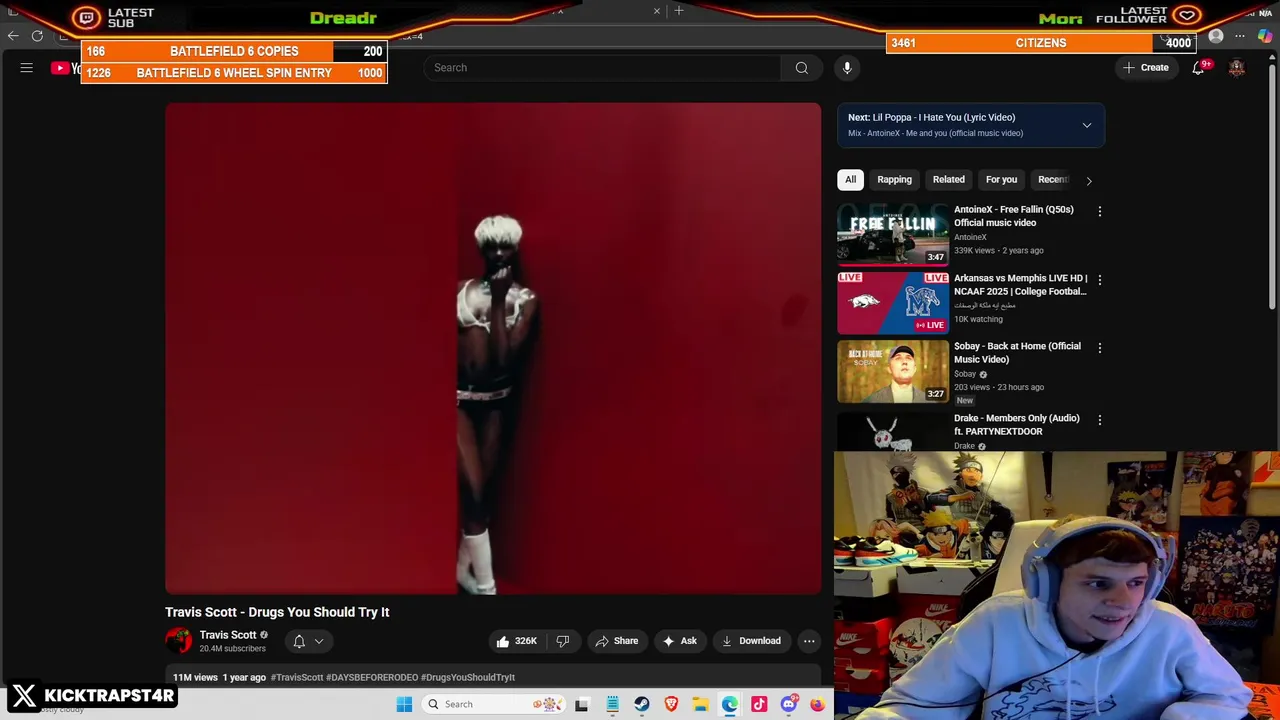Click the Windows taskbar Search box

click(x=494, y=704)
